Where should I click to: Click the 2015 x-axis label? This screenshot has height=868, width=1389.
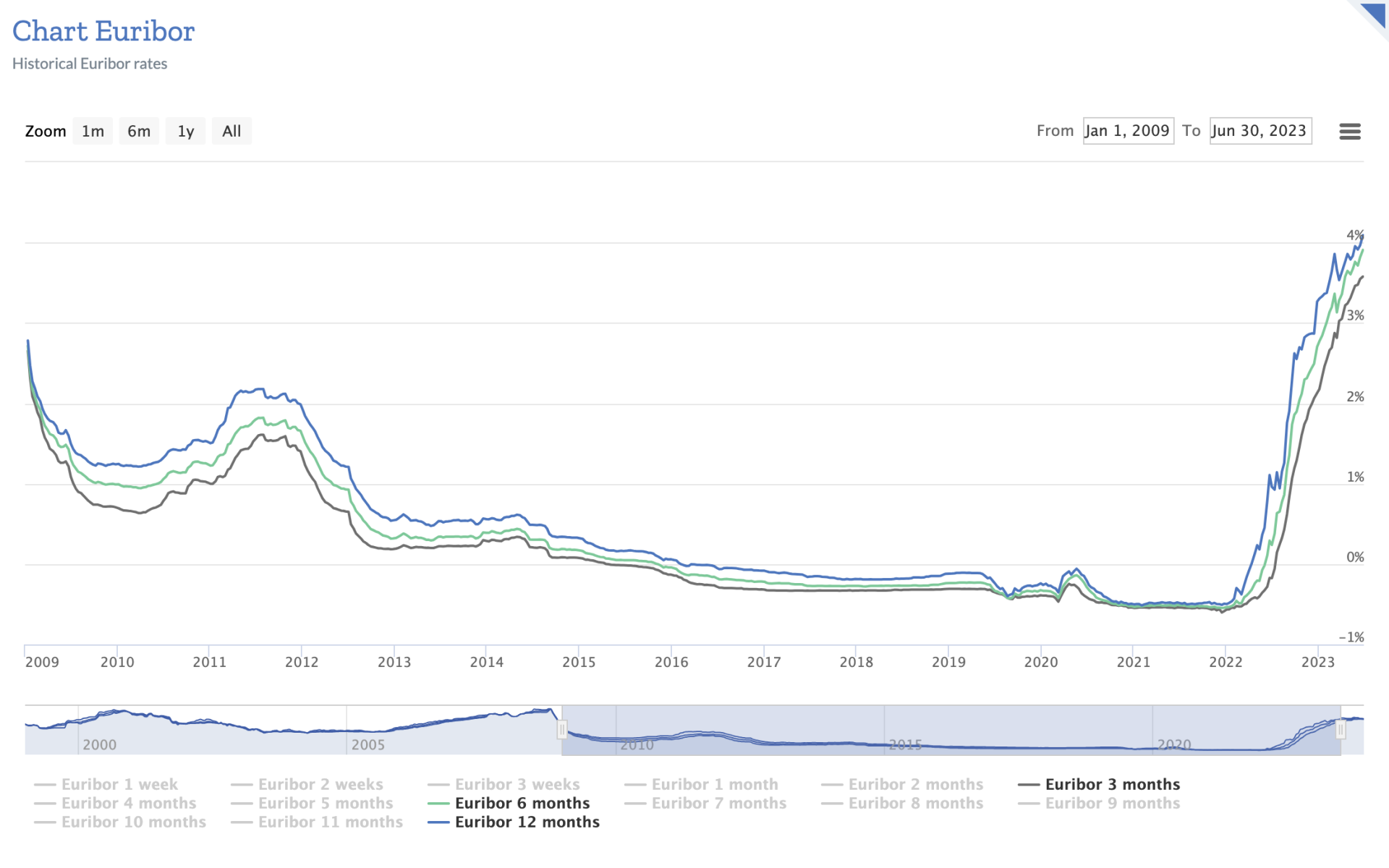[579, 662]
